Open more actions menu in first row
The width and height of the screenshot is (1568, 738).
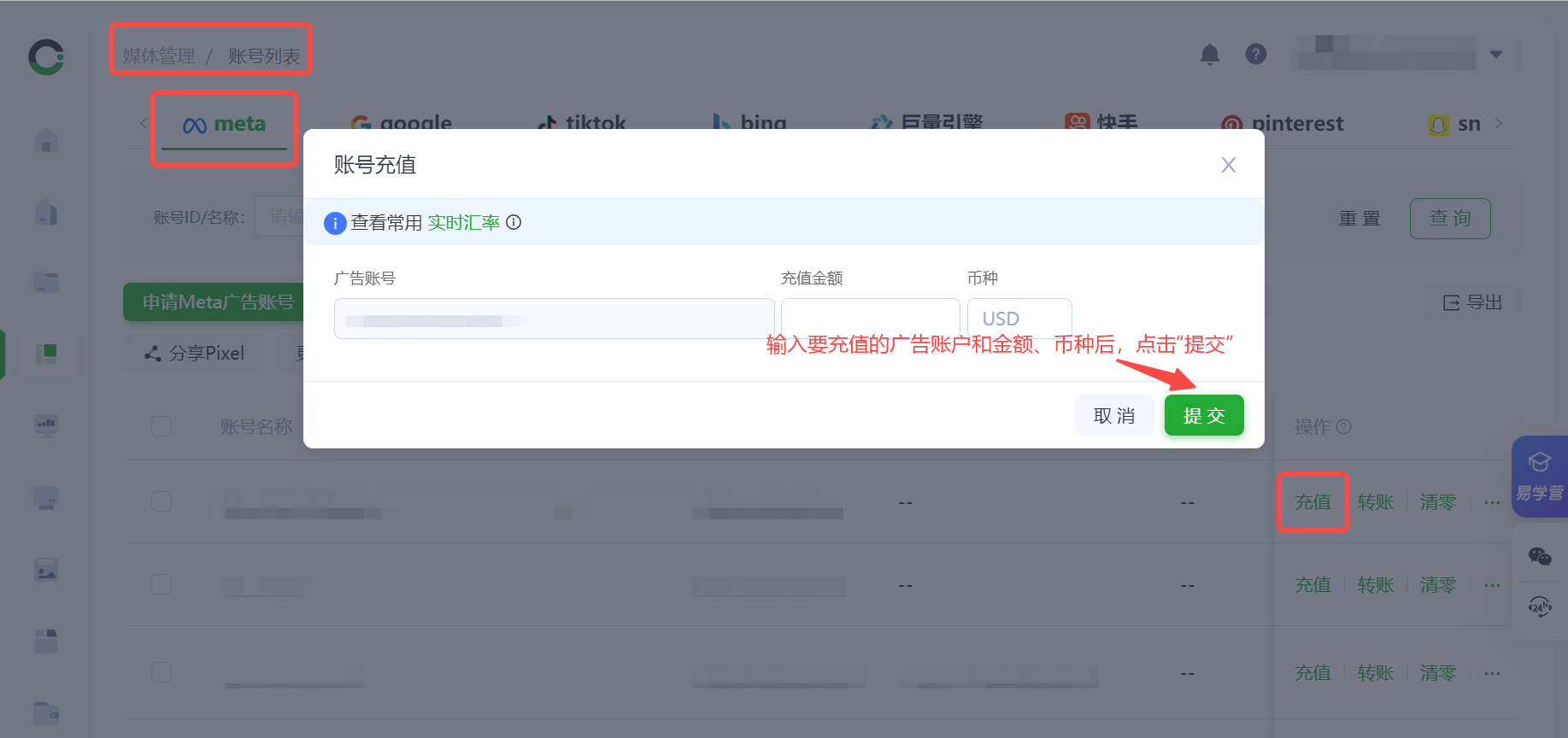coord(1492,502)
